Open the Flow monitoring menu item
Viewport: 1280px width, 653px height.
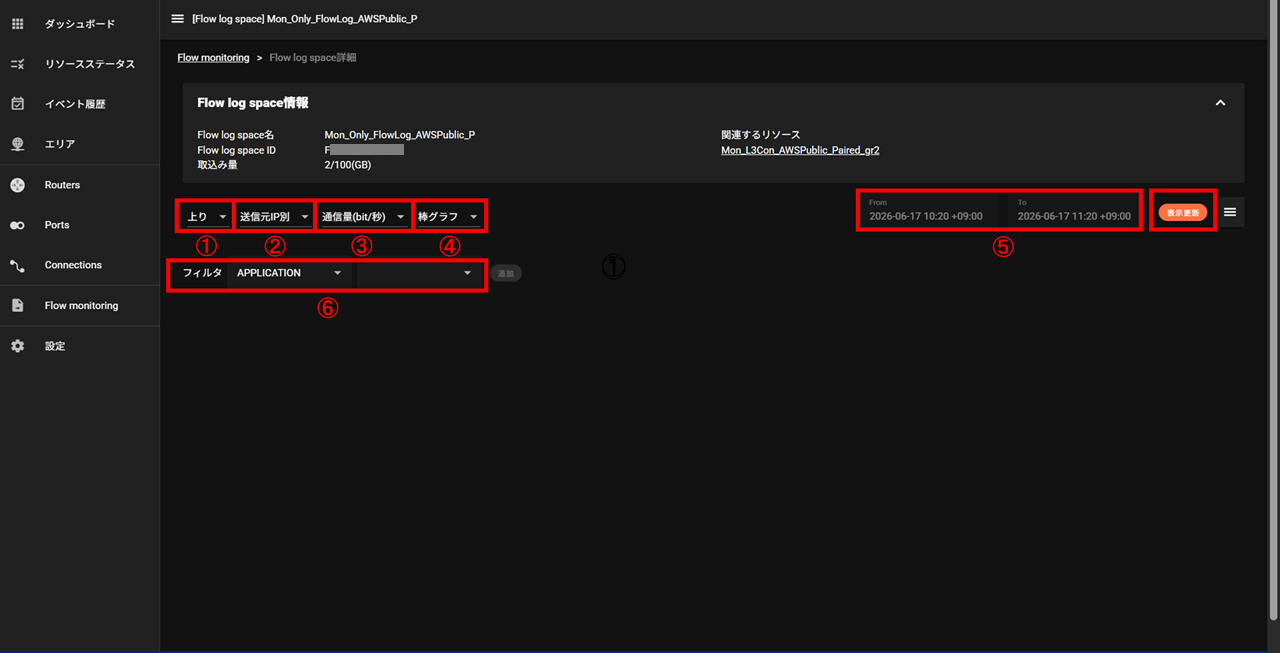(x=80, y=305)
